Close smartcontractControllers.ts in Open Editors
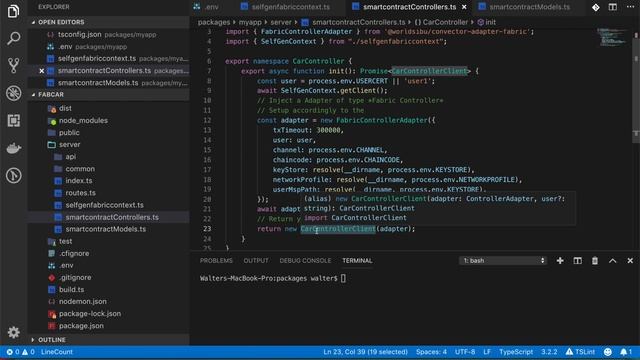 point(42,71)
